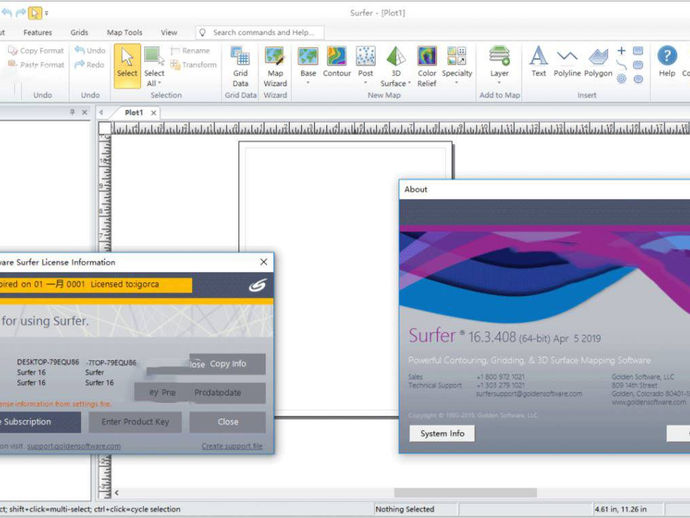Click the Create support file link

pyautogui.click(x=232, y=446)
